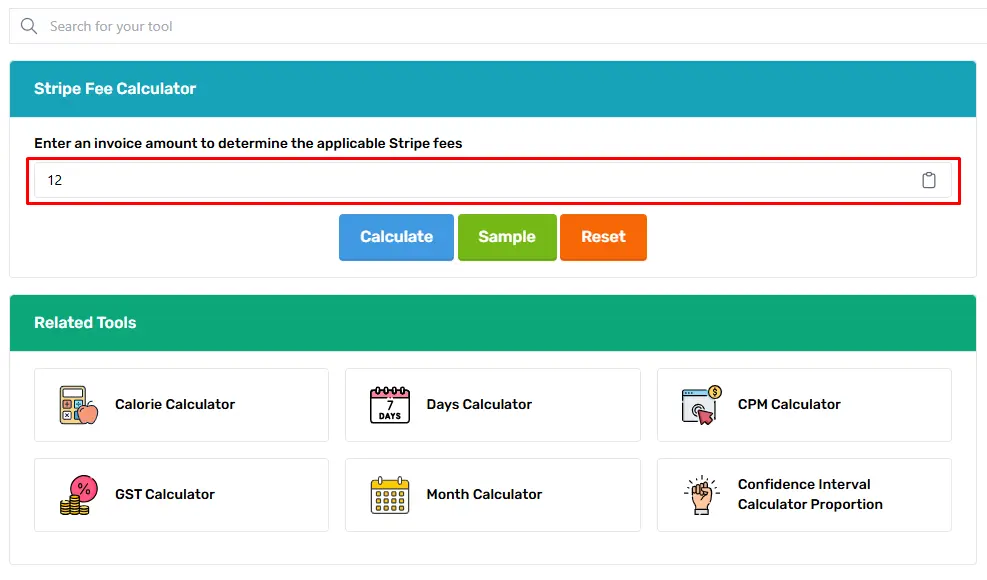Click the clipboard paste icon in amount field
This screenshot has height=580, width=987.
pos(928,180)
